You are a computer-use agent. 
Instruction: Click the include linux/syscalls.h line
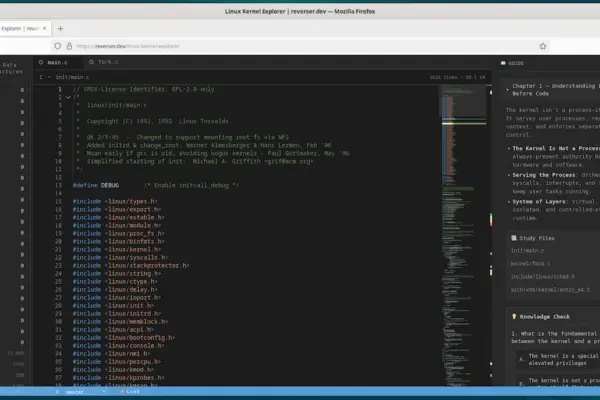[x=120, y=258]
